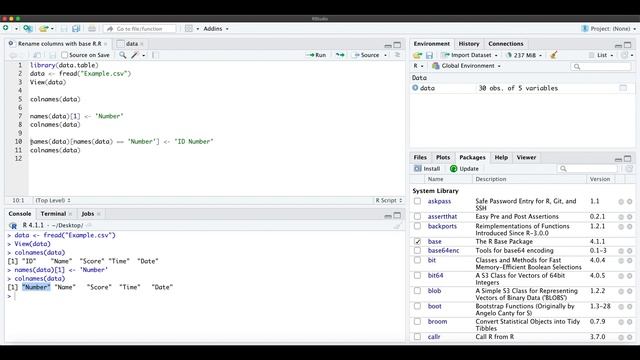The width and height of the screenshot is (640, 360).
Task: Click the Go to file/function field
Action: click(140, 29)
